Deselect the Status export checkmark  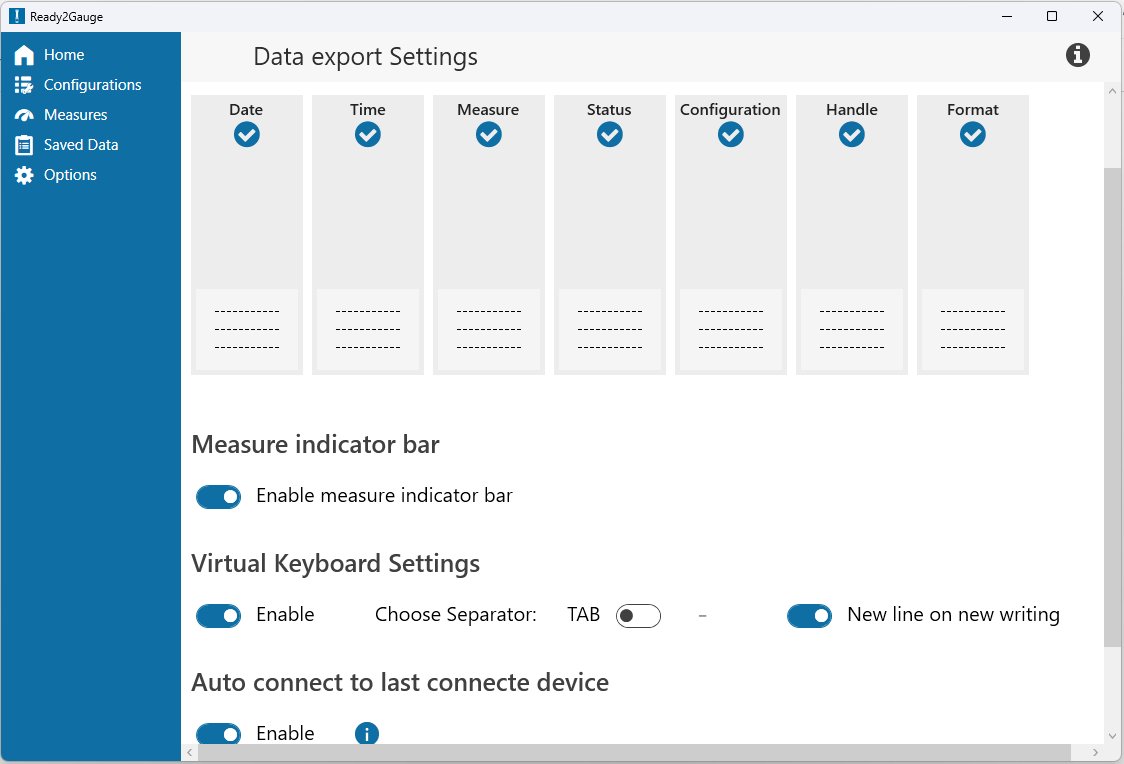tap(609, 134)
